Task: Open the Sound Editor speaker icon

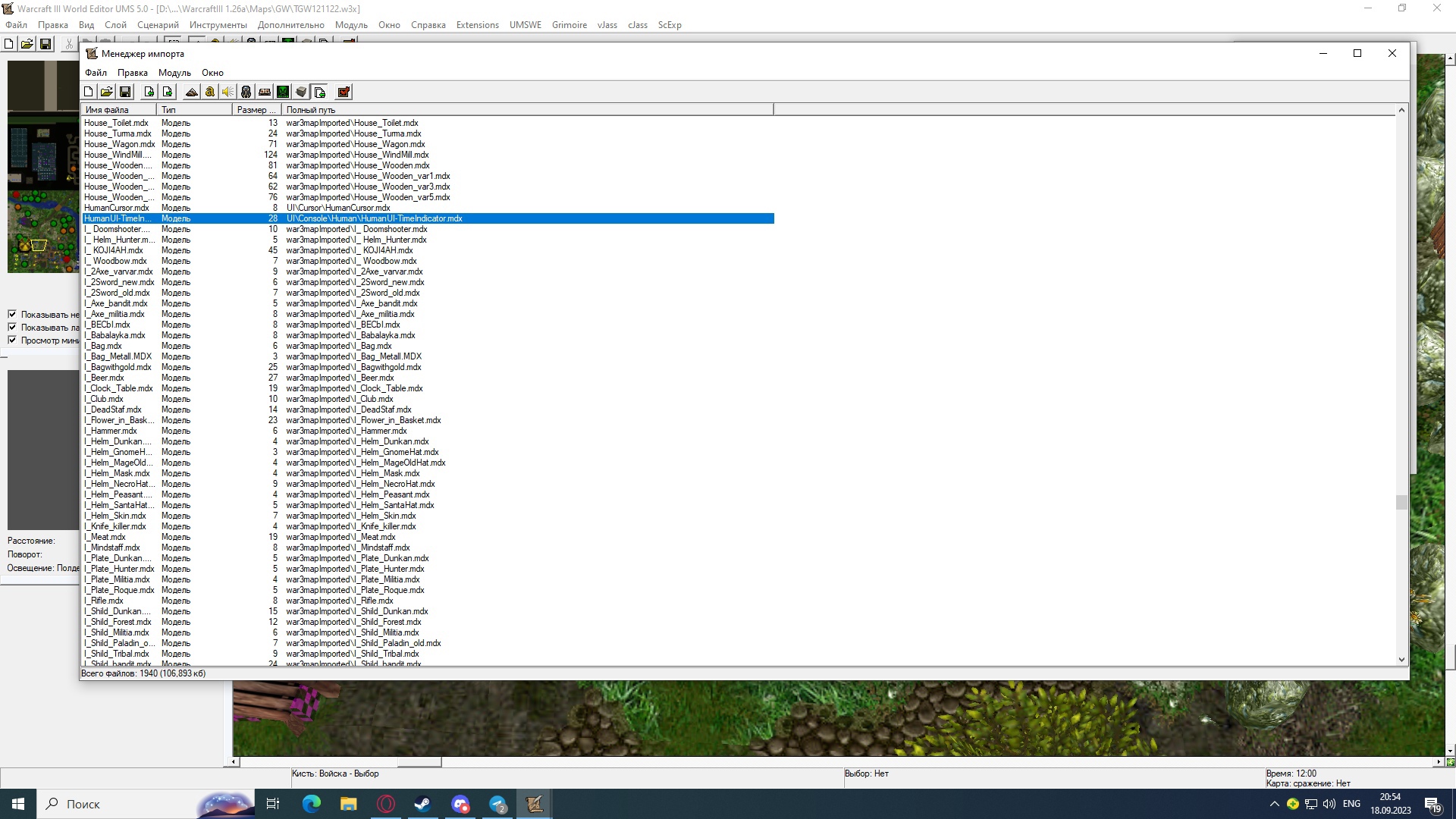Action: point(228,92)
